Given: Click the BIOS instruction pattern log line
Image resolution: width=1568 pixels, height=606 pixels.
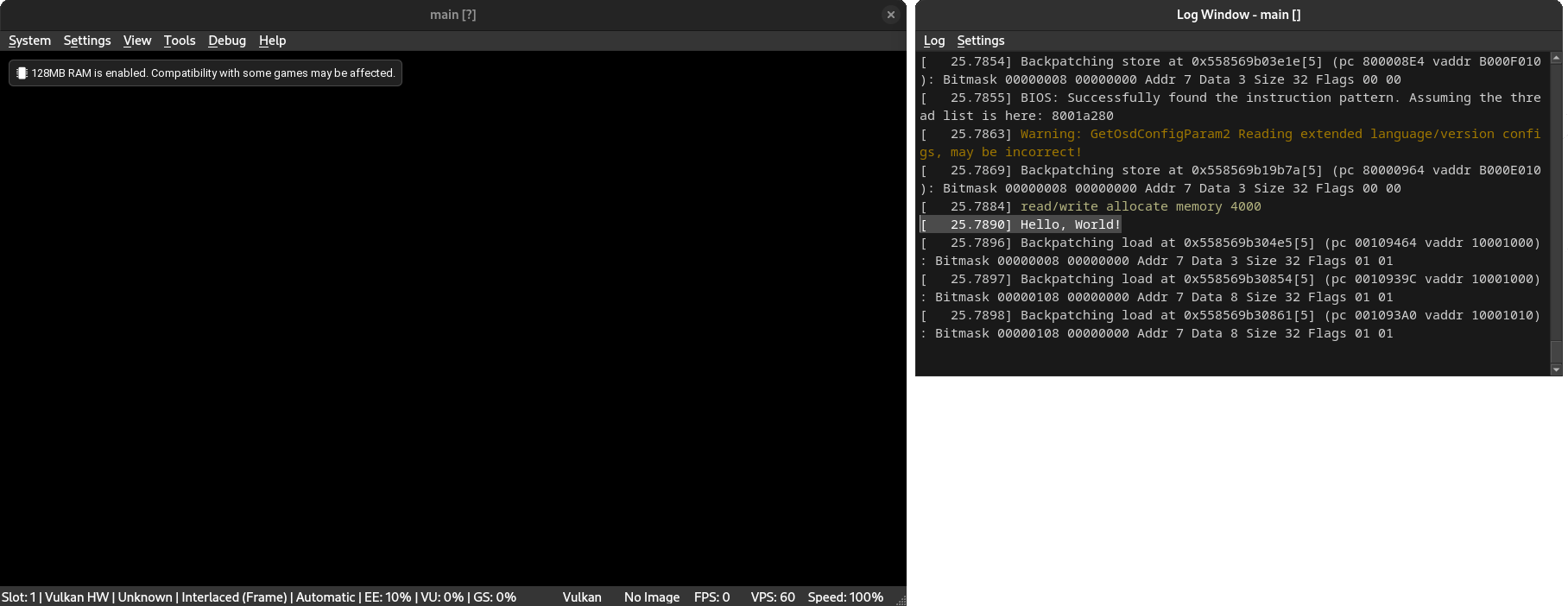Looking at the screenshot, I should pyautogui.click(x=1230, y=106).
